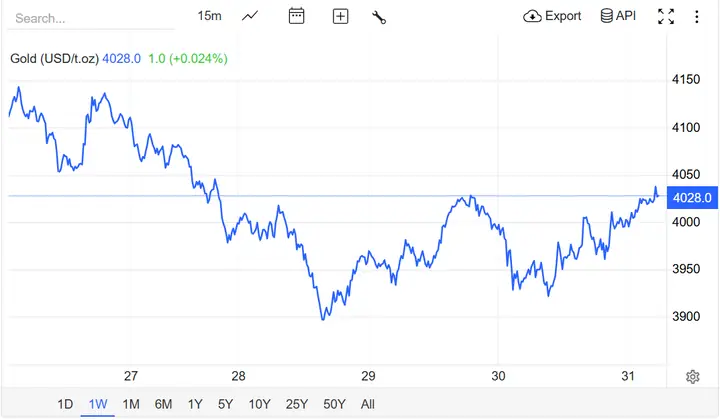Select the 1W time range

point(98,404)
